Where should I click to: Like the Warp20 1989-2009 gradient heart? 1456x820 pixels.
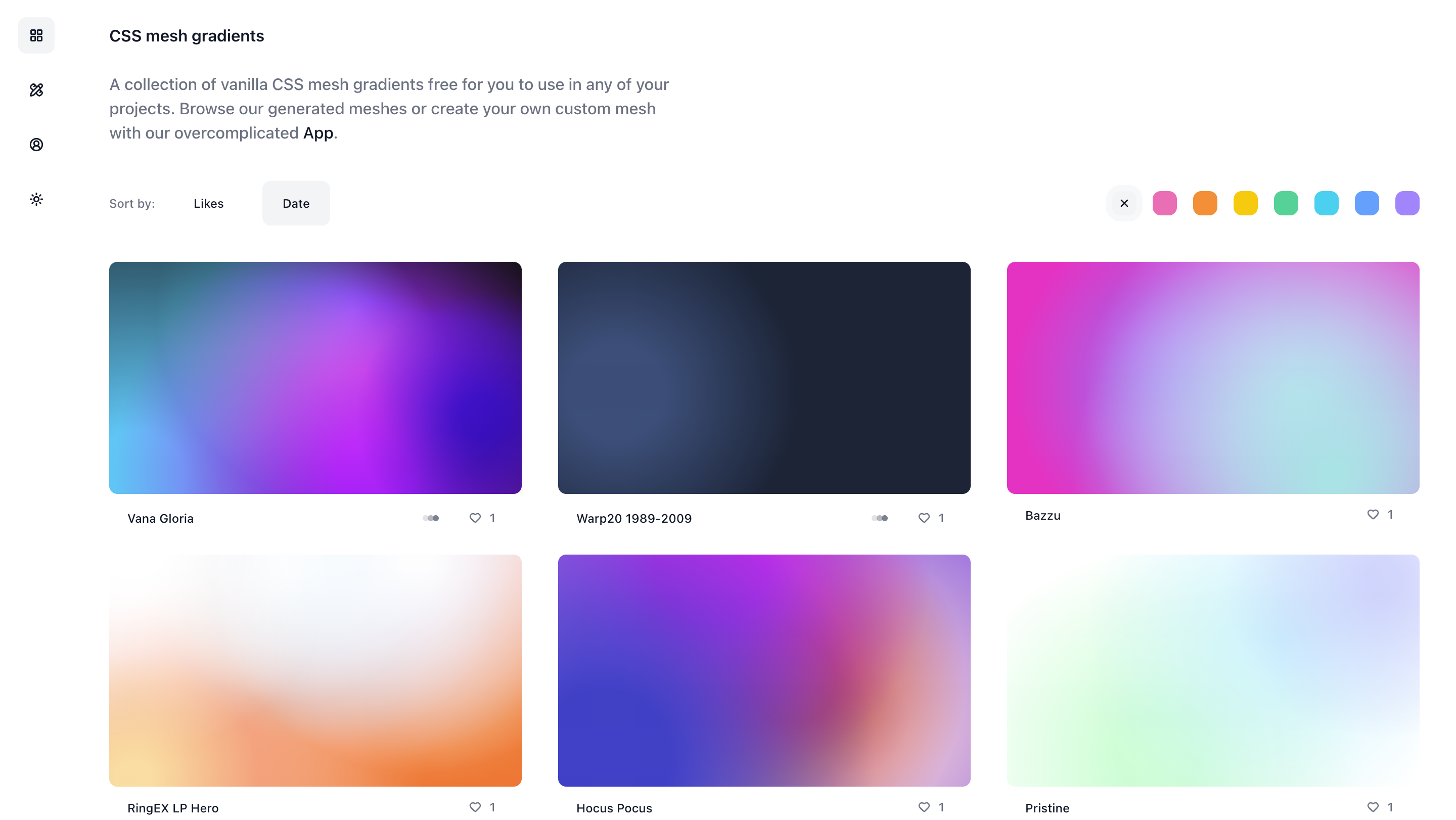pos(924,518)
